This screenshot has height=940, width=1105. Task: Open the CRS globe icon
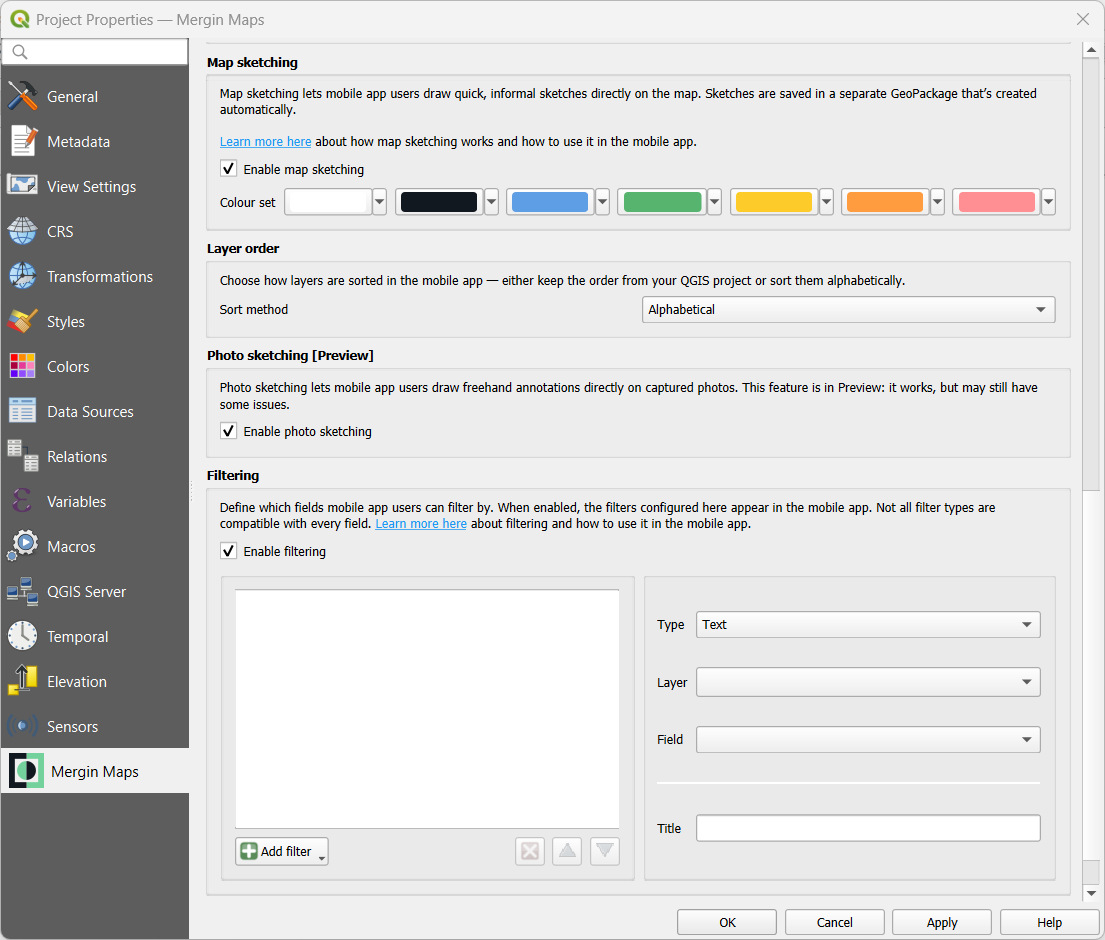pyautogui.click(x=22, y=231)
